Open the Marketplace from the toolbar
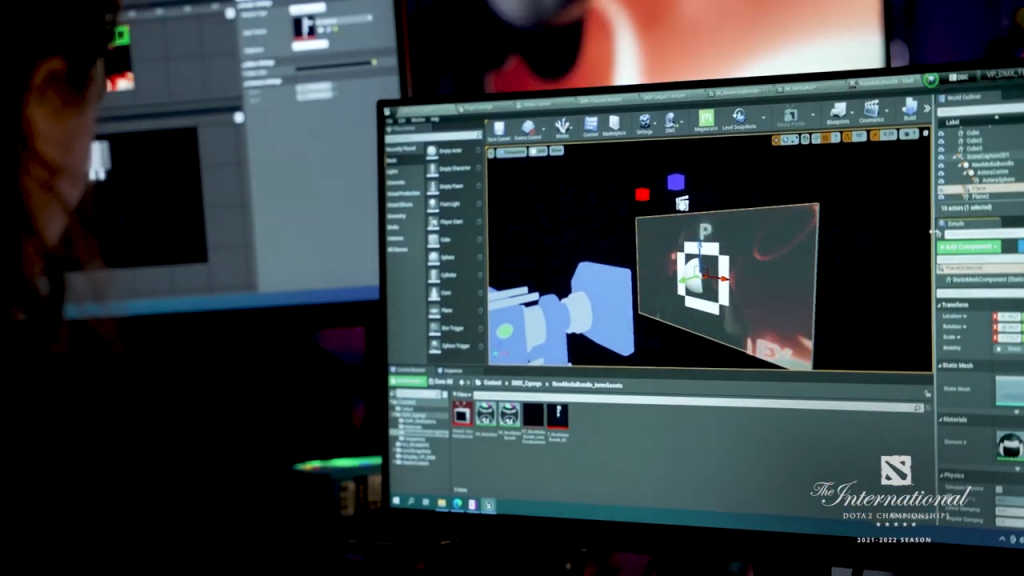This screenshot has height=576, width=1024. point(614,122)
